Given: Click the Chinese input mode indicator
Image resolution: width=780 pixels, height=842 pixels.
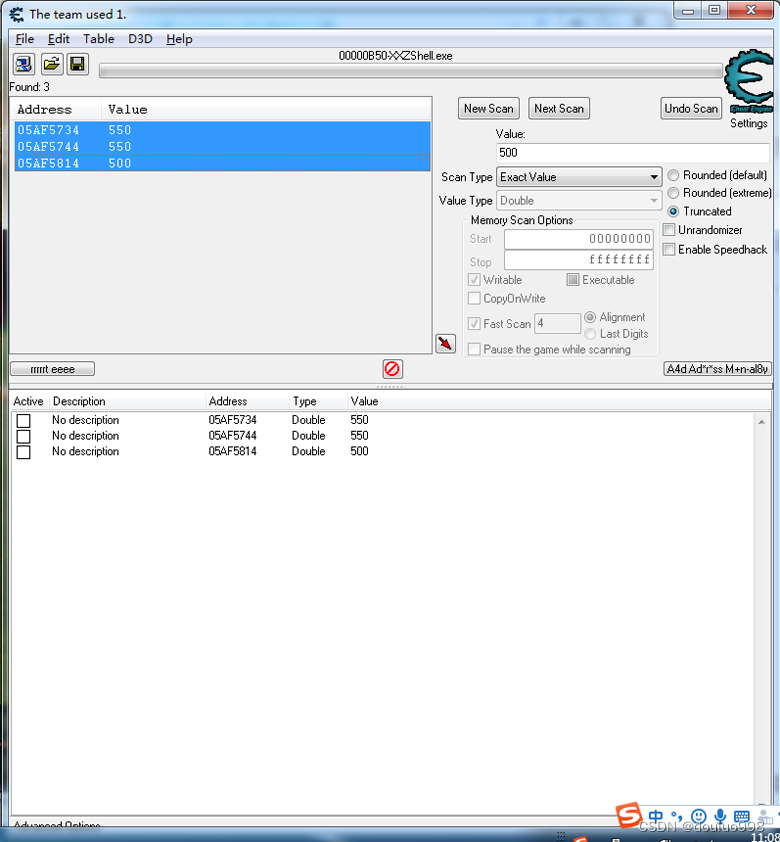Looking at the screenshot, I should [x=655, y=816].
